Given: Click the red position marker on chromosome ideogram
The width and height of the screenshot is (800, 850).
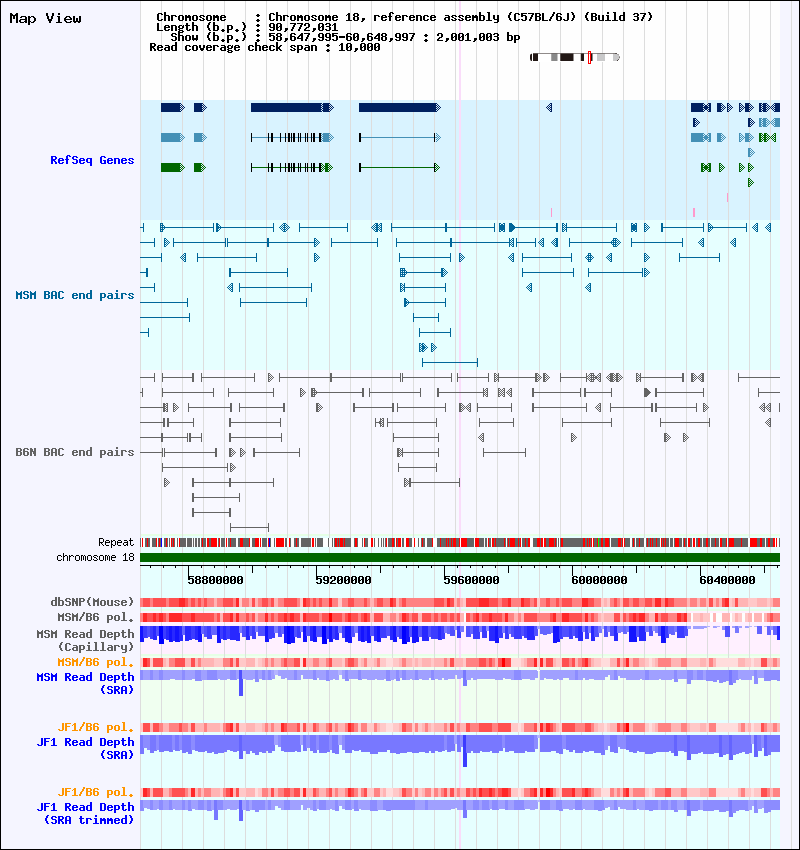Looking at the screenshot, I should 590,57.
